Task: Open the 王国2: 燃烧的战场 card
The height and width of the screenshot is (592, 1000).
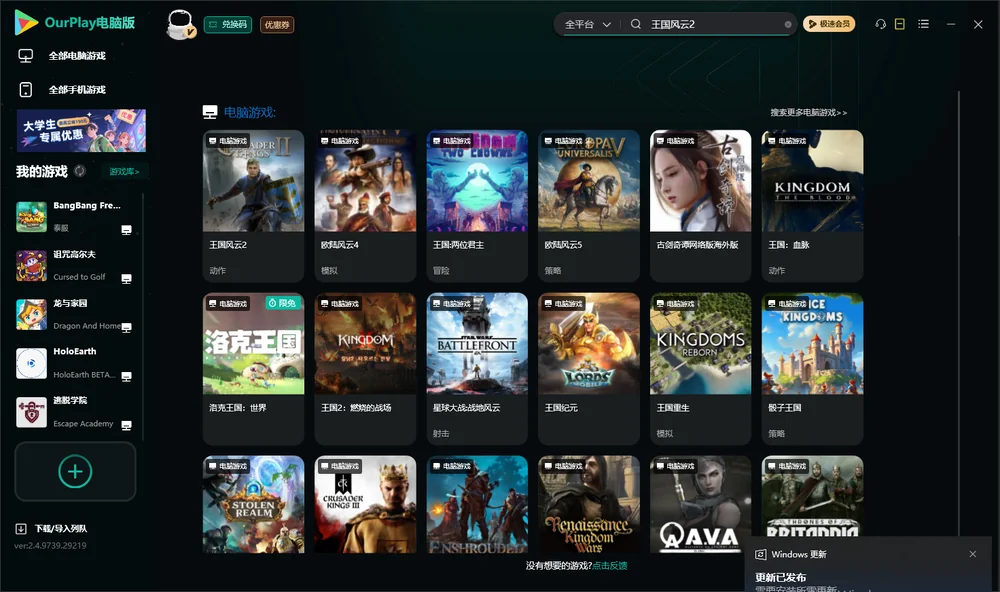Action: 365,368
